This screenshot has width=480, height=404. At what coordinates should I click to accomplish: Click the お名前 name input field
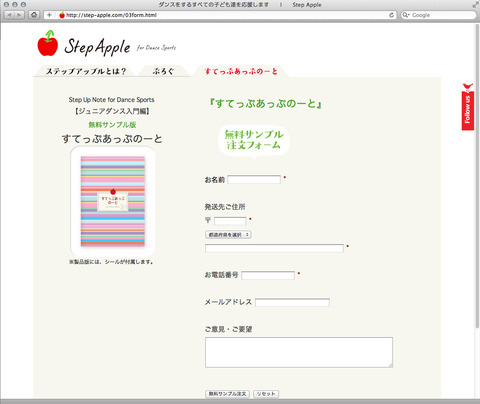click(x=254, y=180)
